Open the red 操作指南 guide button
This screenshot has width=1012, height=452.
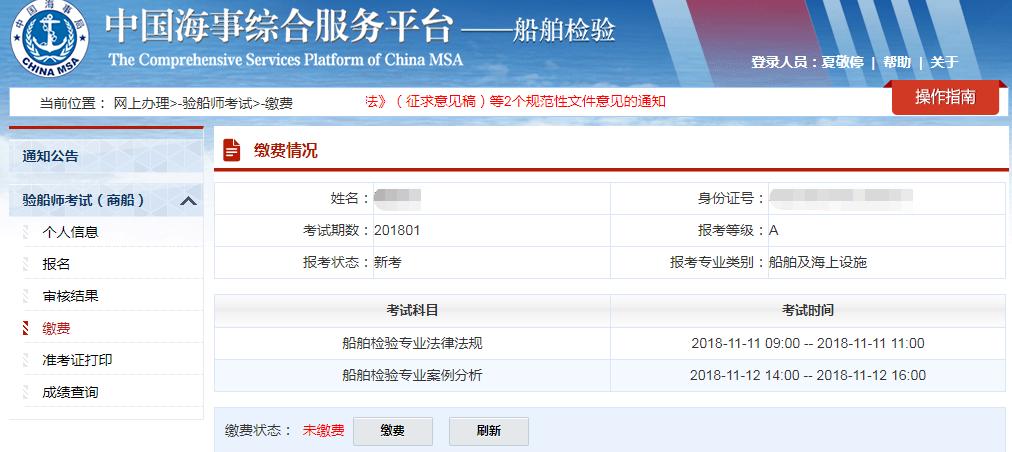point(944,97)
